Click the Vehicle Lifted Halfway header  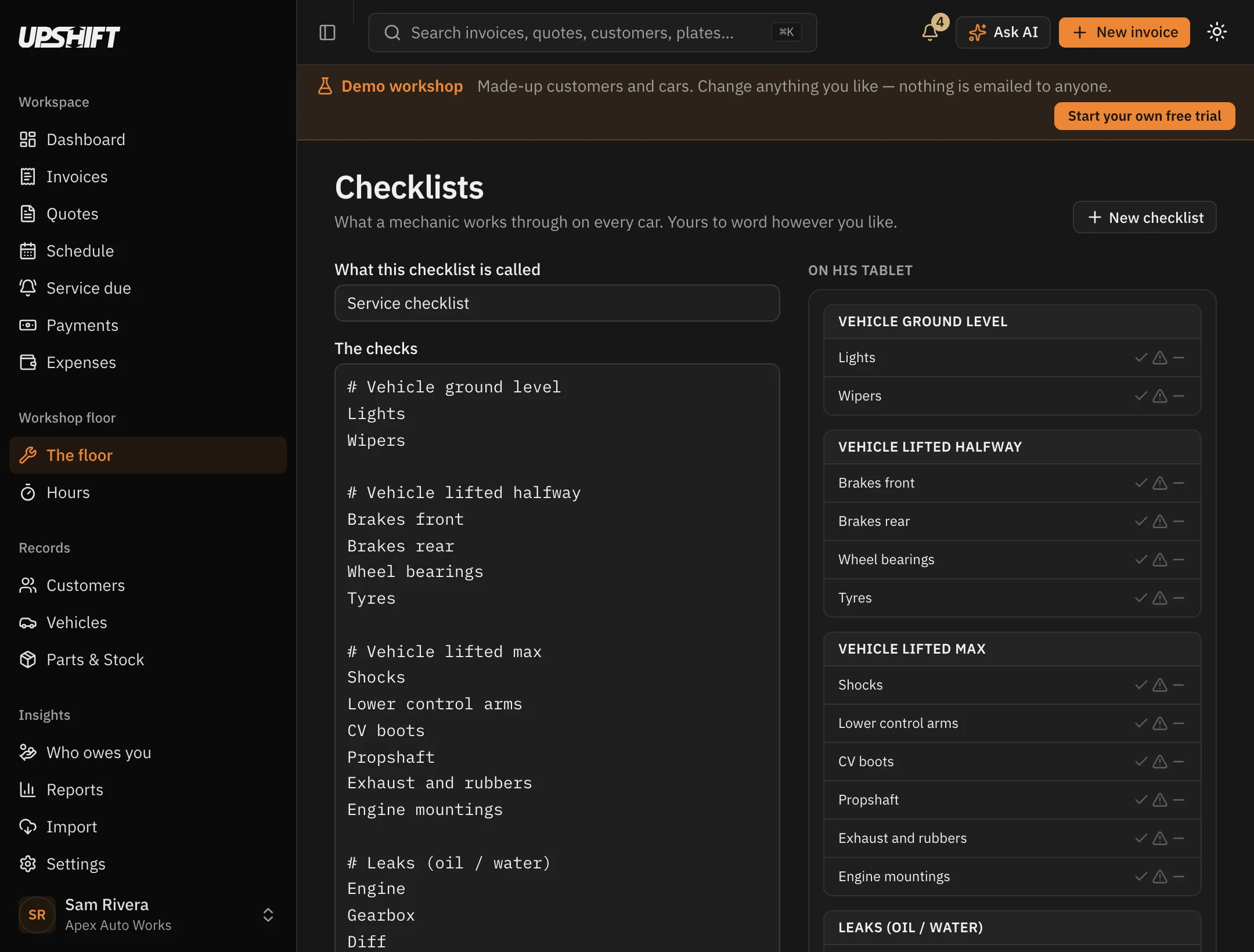[x=1012, y=447]
